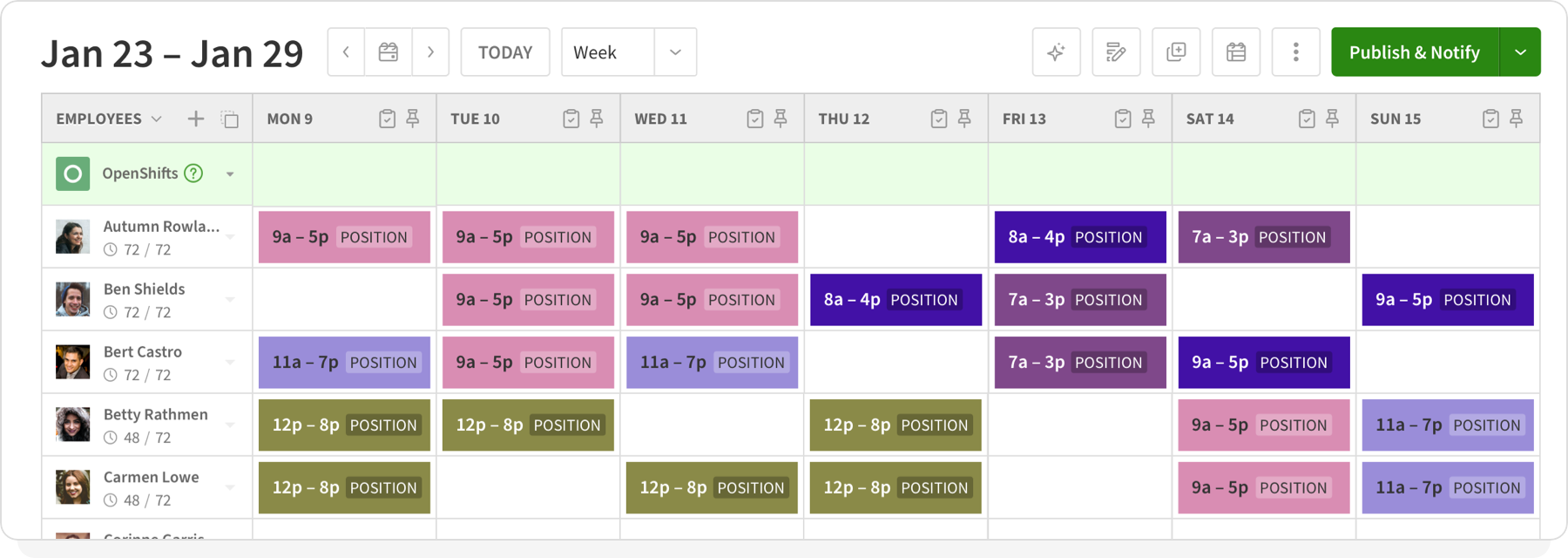Expand the Publish & Notify arrow menu
Viewport: 1568px width, 558px height.
point(1520,52)
